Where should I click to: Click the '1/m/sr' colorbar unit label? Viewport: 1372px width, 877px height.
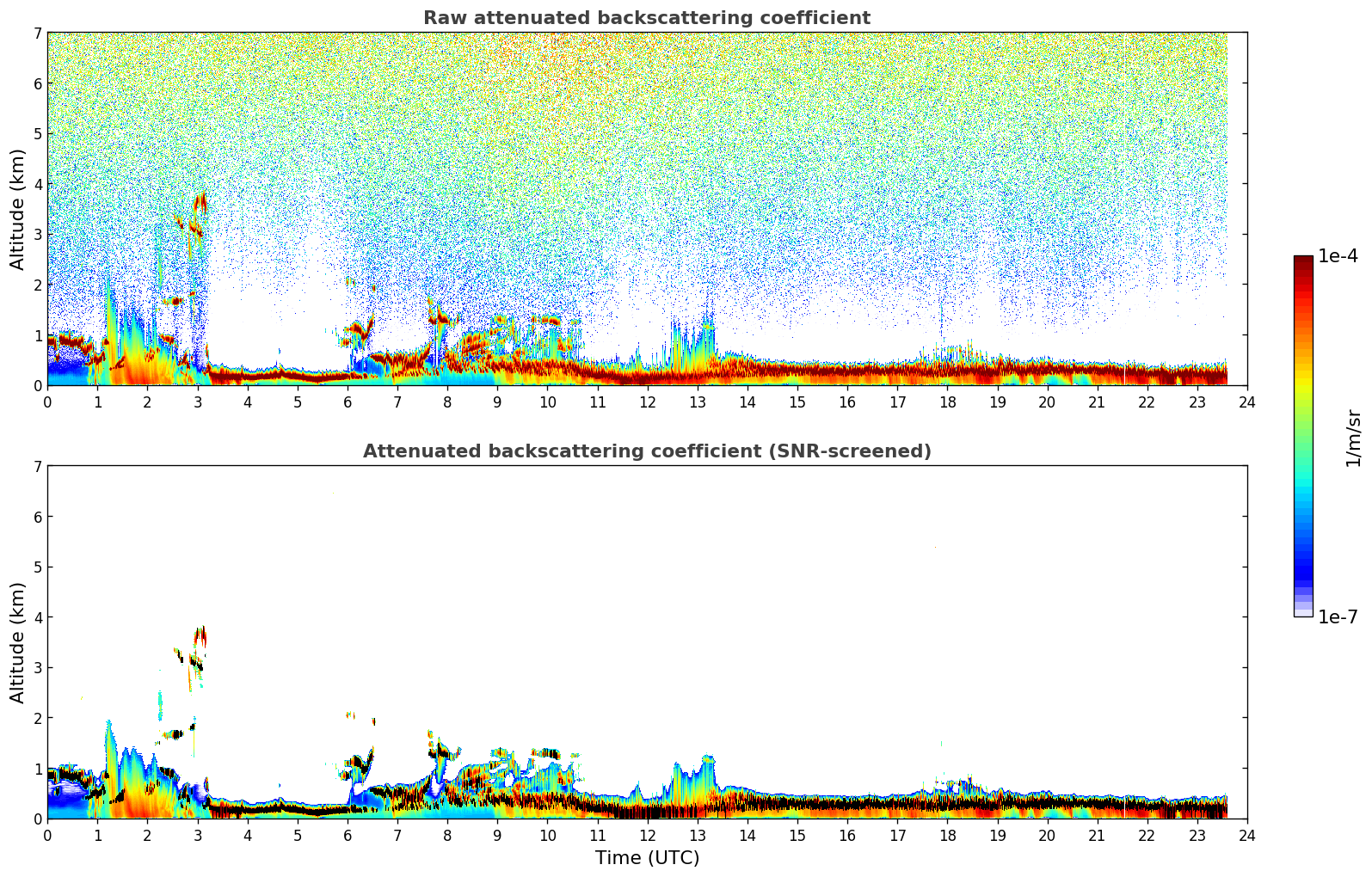coord(1353,438)
